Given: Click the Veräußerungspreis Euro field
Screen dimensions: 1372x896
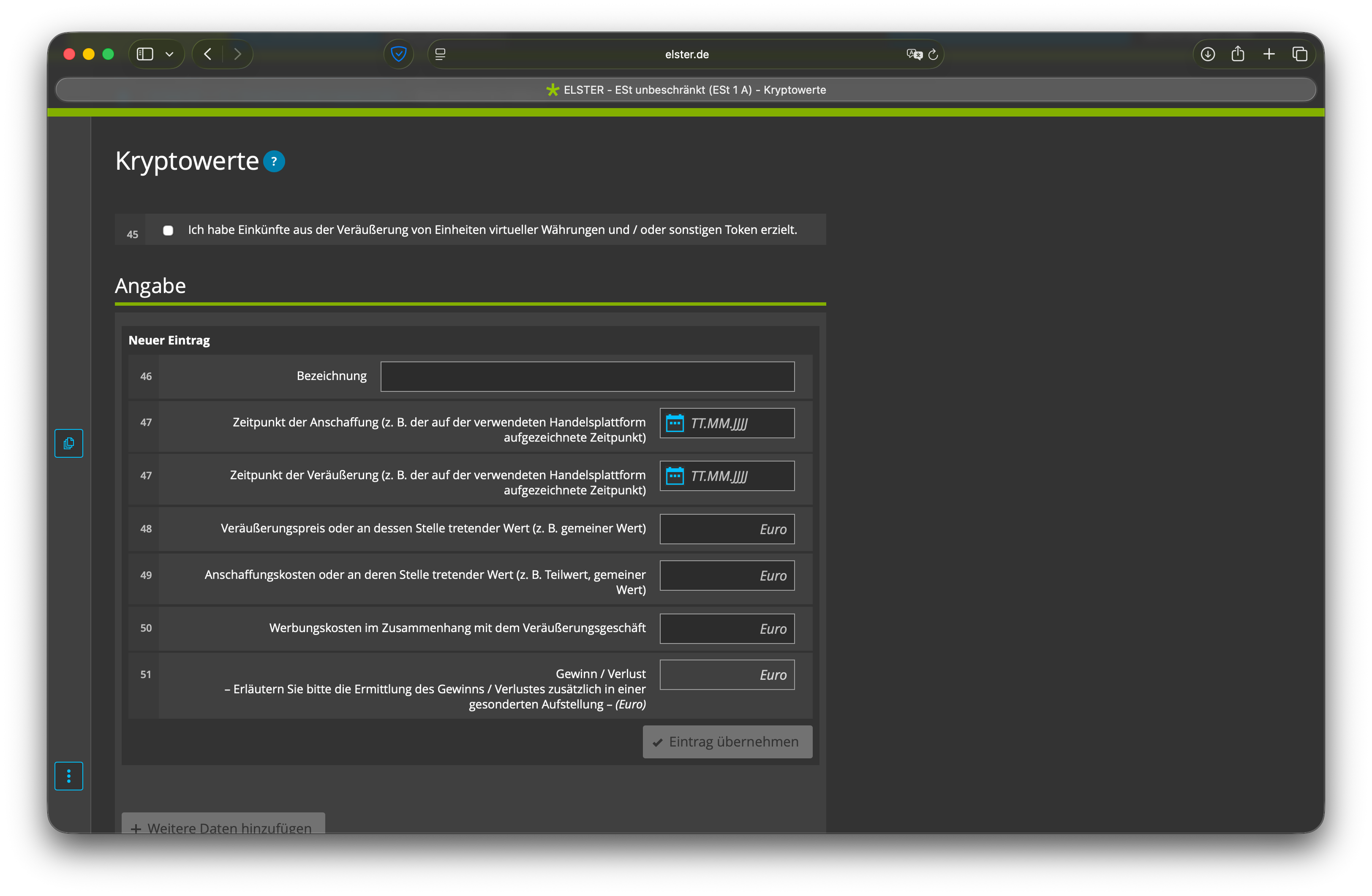Looking at the screenshot, I should point(727,529).
